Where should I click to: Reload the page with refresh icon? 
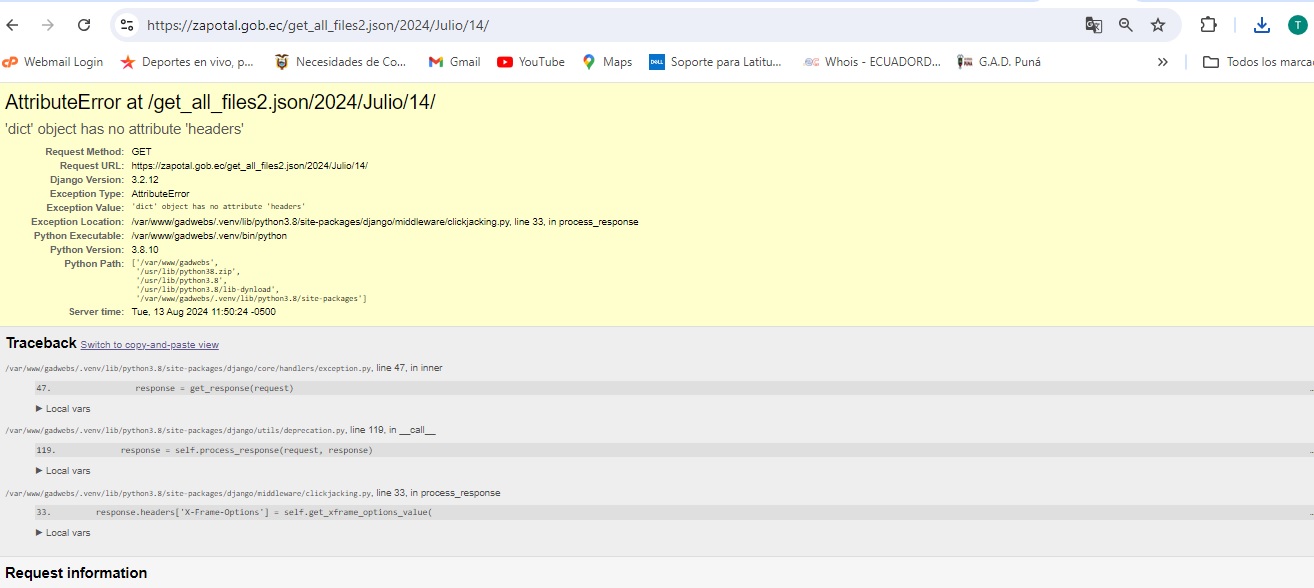tap(84, 25)
